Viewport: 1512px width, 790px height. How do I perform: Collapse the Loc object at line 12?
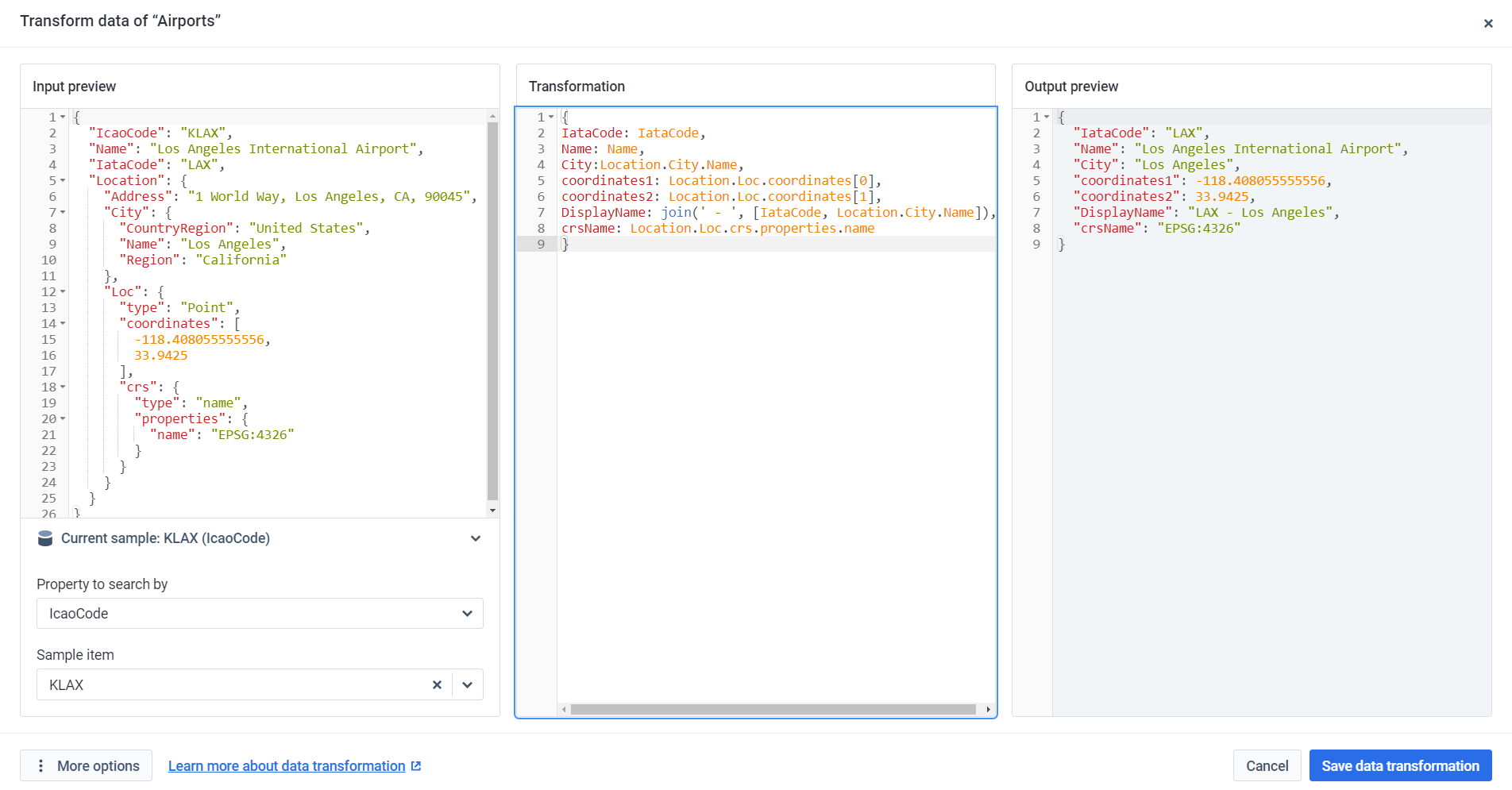63,291
